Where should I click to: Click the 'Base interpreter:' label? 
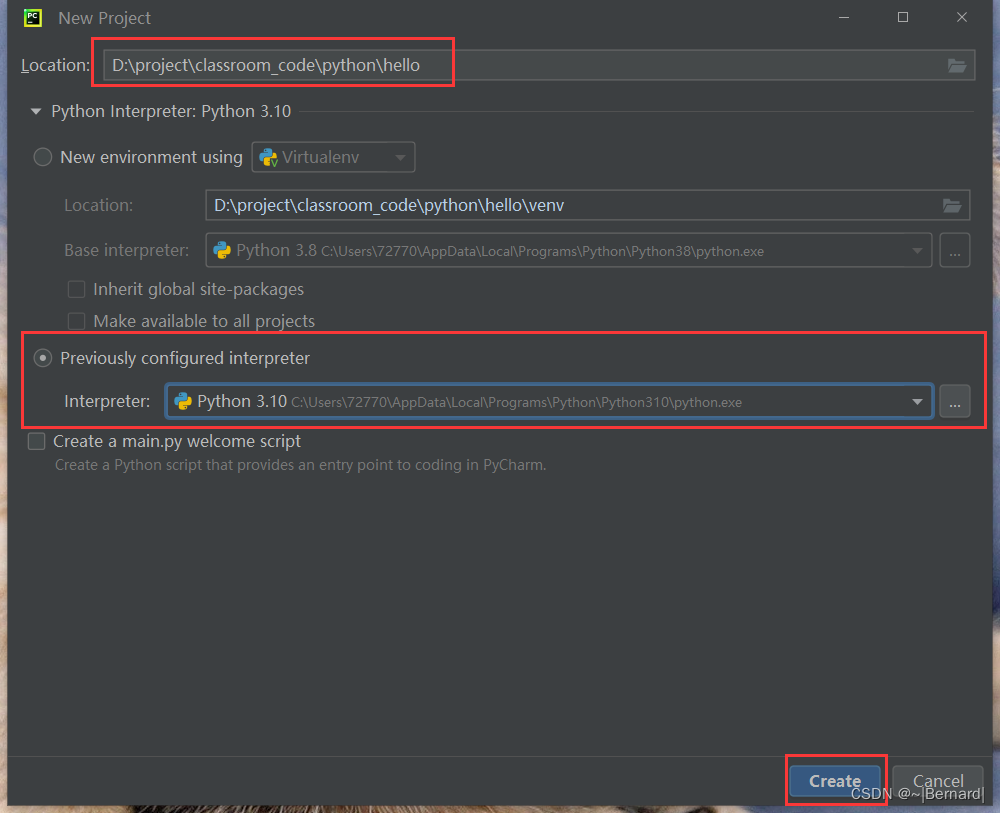126,251
